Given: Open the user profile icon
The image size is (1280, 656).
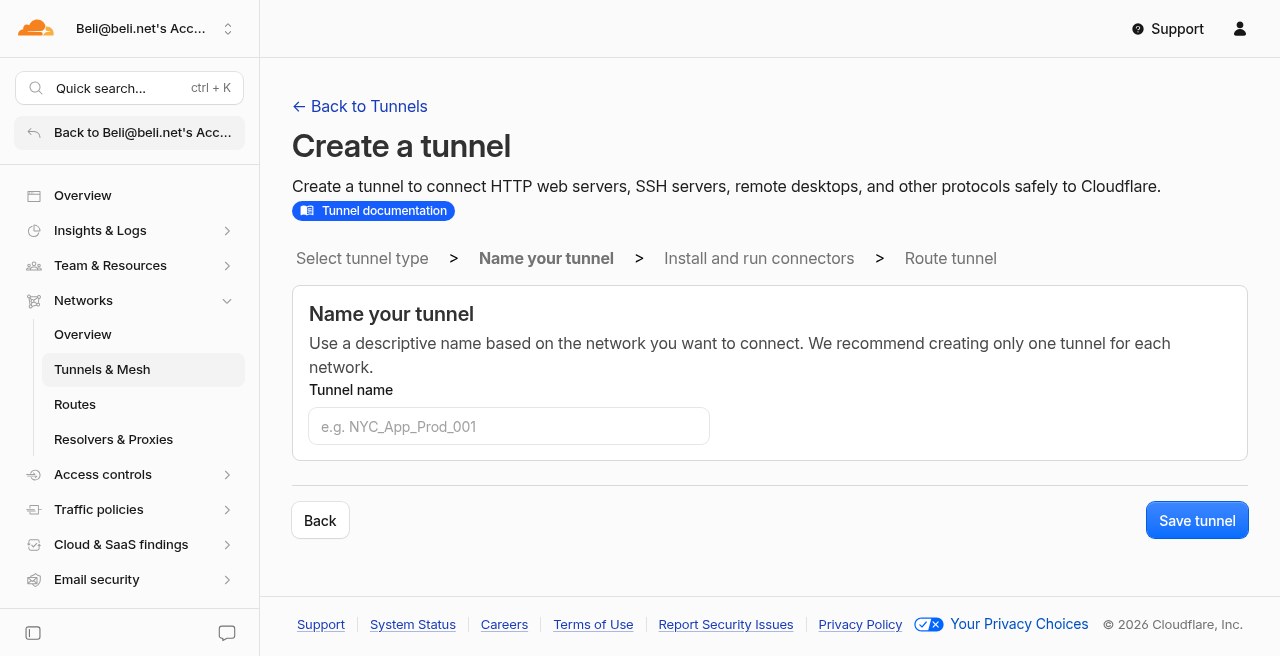Looking at the screenshot, I should 1240,29.
